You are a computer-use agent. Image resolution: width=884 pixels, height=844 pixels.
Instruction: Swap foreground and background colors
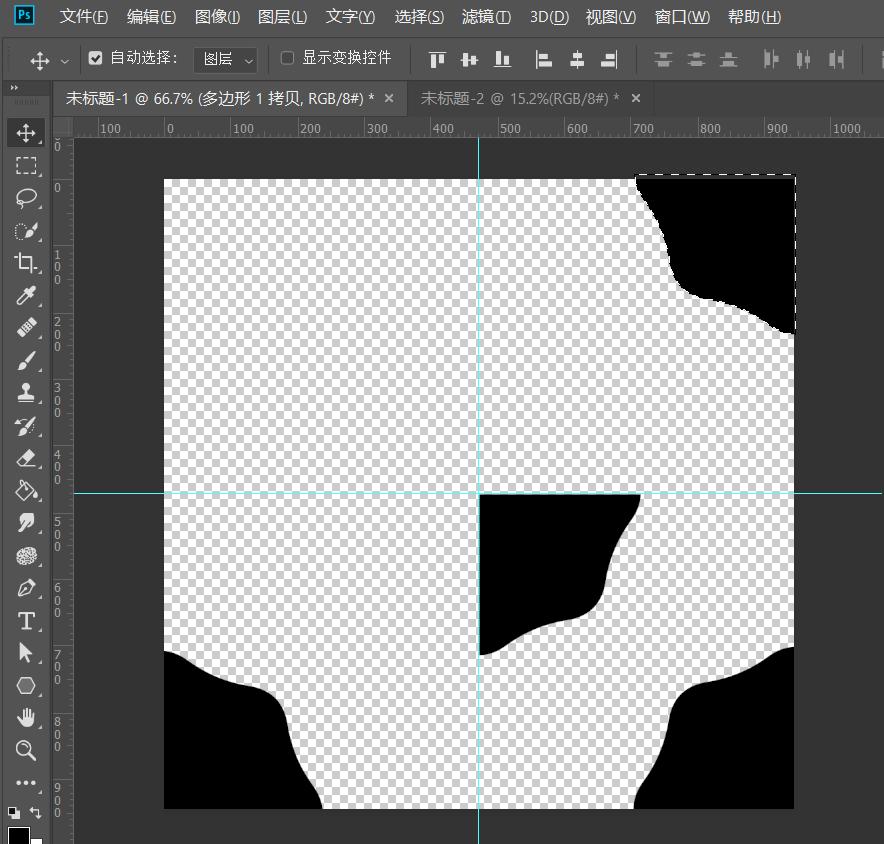[37, 813]
